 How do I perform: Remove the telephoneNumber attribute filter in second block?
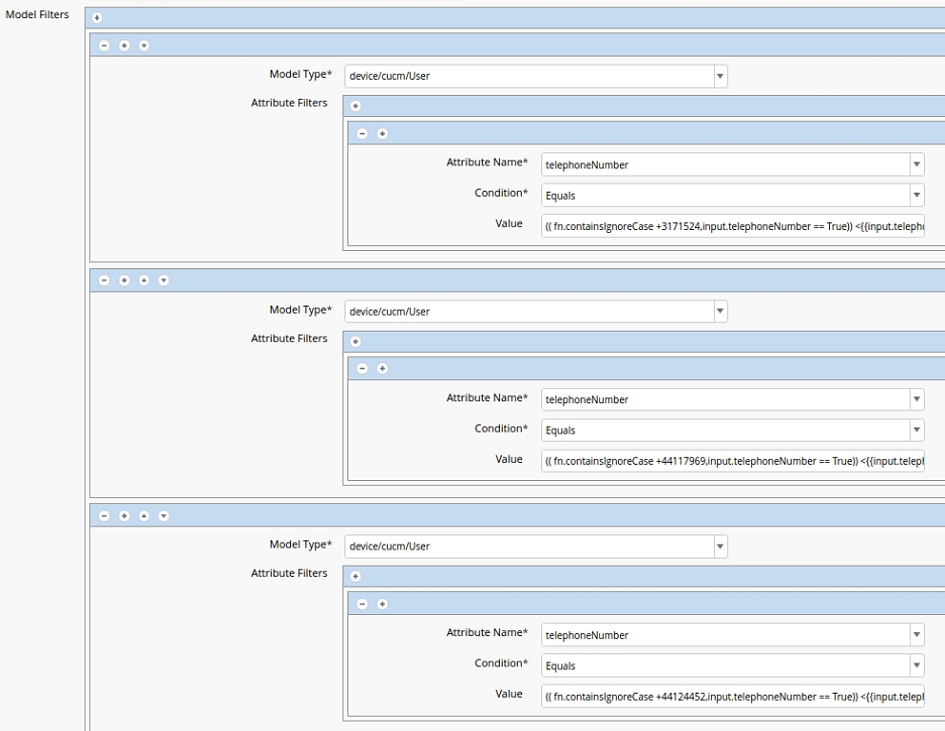coord(362,368)
